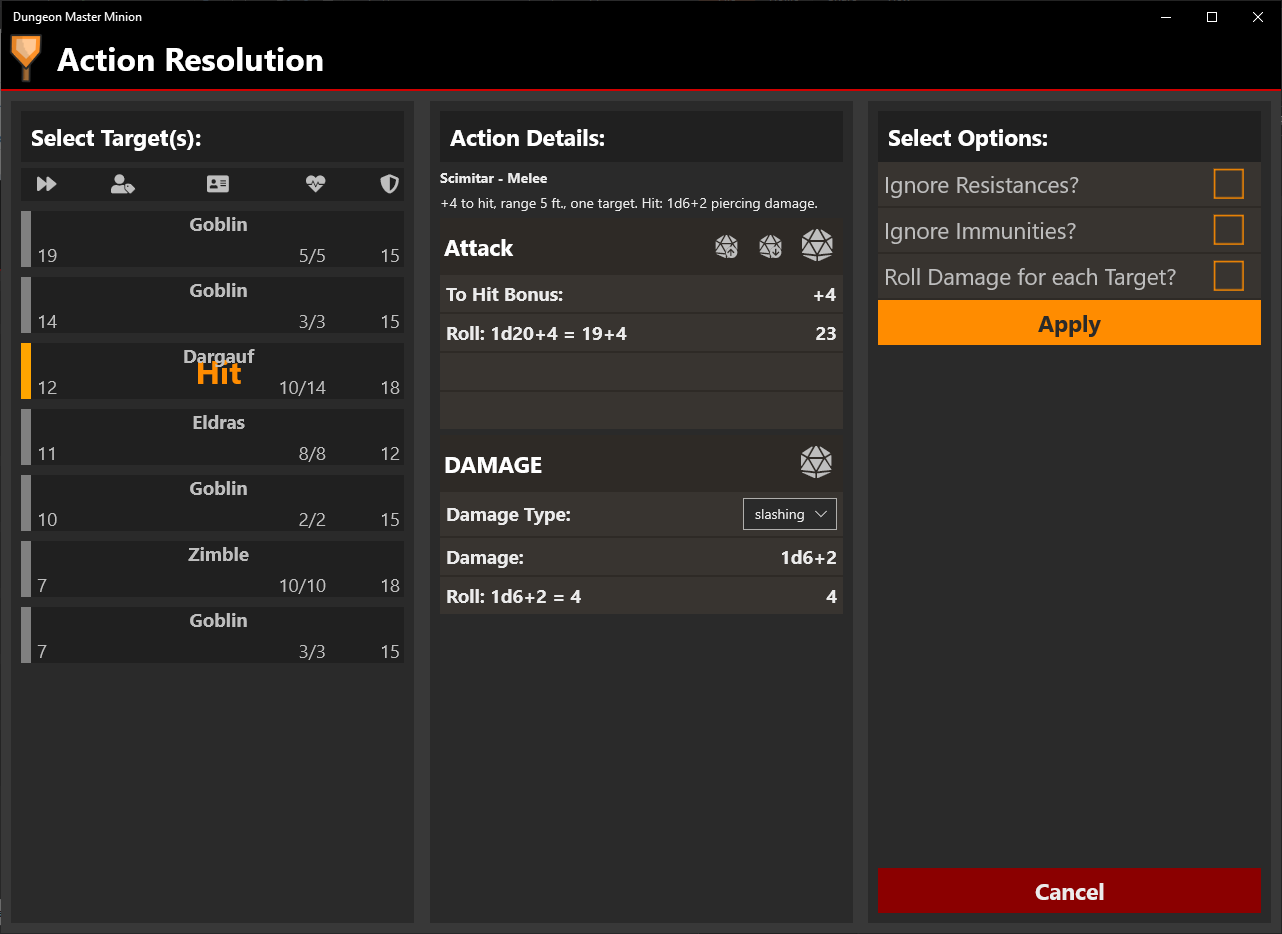Enable the Ignore Resistances checkbox
The image size is (1282, 934).
pyautogui.click(x=1228, y=185)
